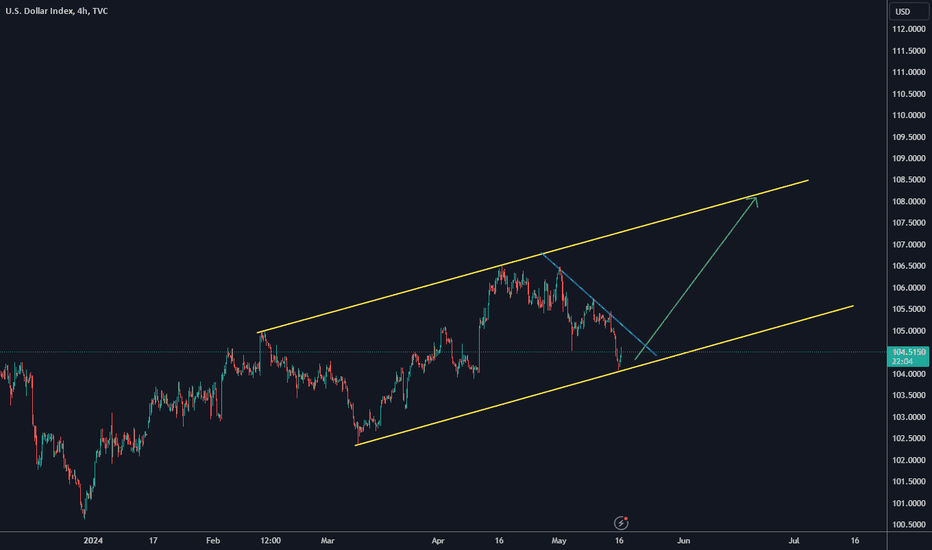Click the 109.0000 price axis label
The height and width of the screenshot is (550, 932).
click(909, 158)
